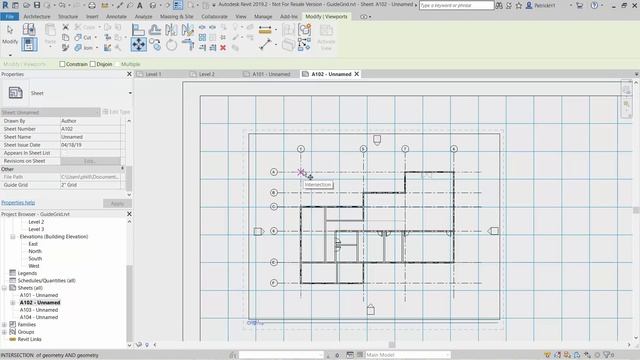This screenshot has width=640, height=360.
Task: Toggle the Multiple checkbox
Action: (x=118, y=64)
